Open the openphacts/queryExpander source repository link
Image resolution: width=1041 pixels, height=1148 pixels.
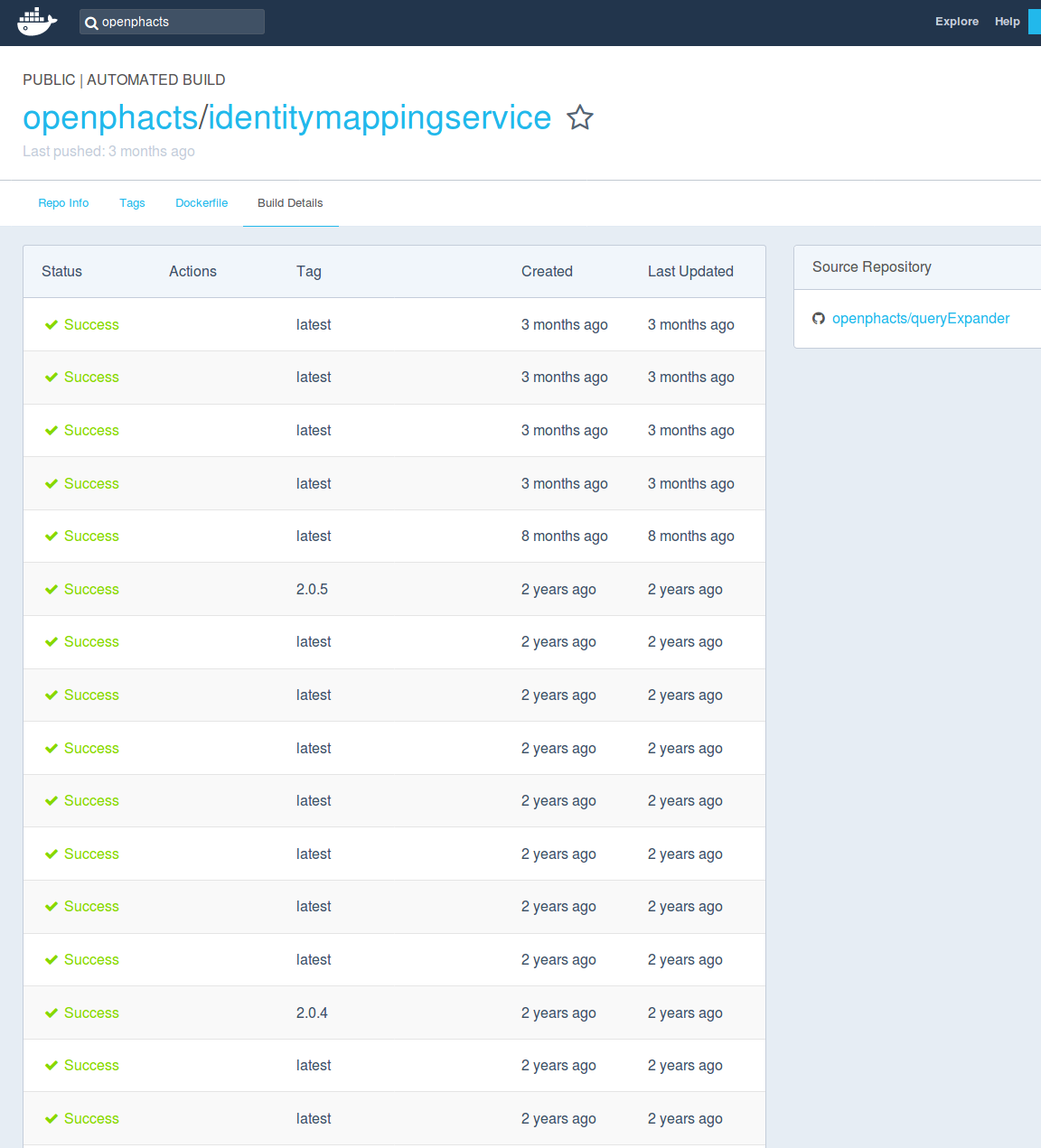click(x=921, y=318)
